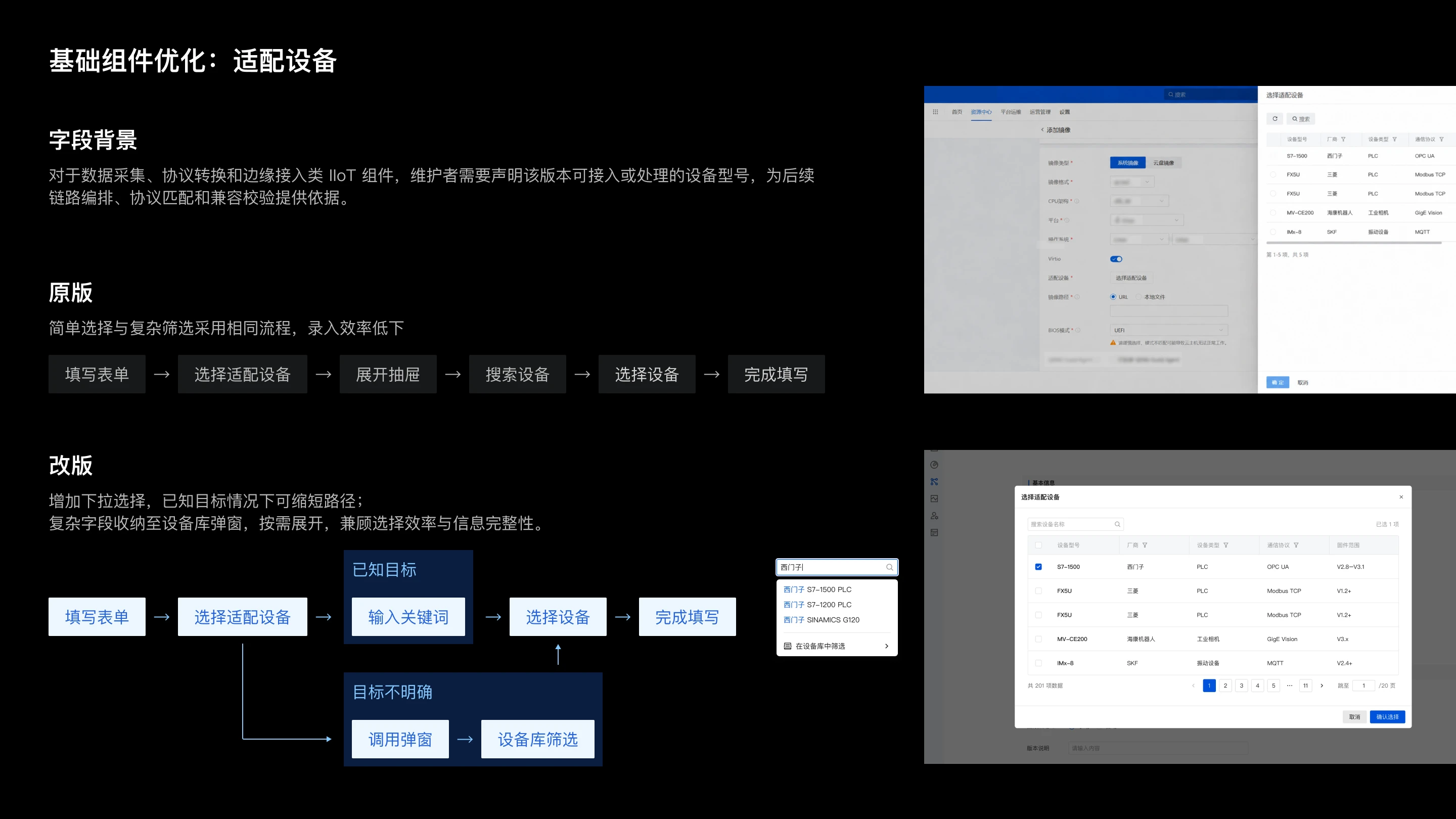Click the back chevron next to 添加镜像
The height and width of the screenshot is (819, 1456).
pyautogui.click(x=1042, y=130)
